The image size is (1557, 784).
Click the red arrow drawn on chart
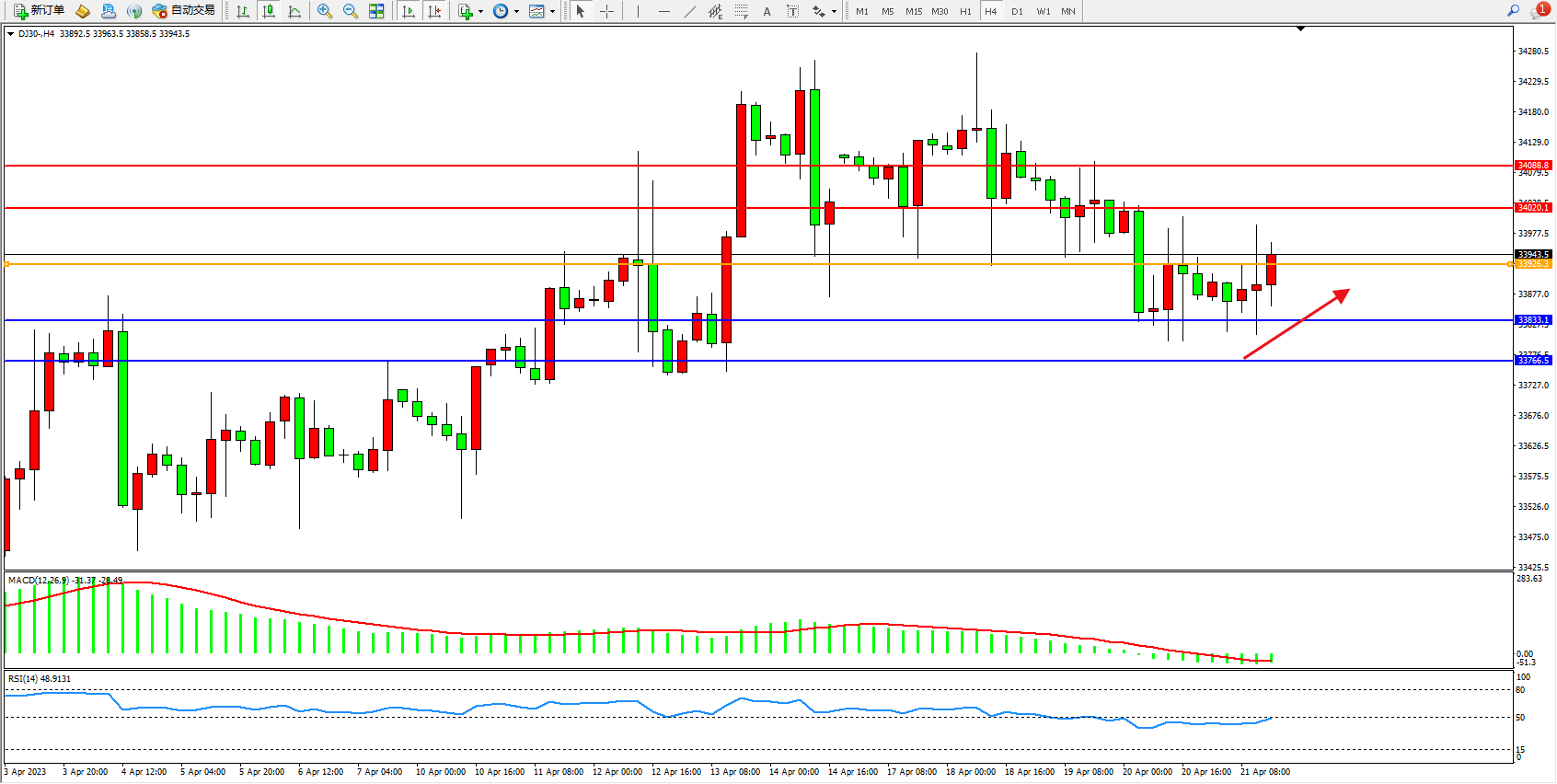pos(1297,324)
